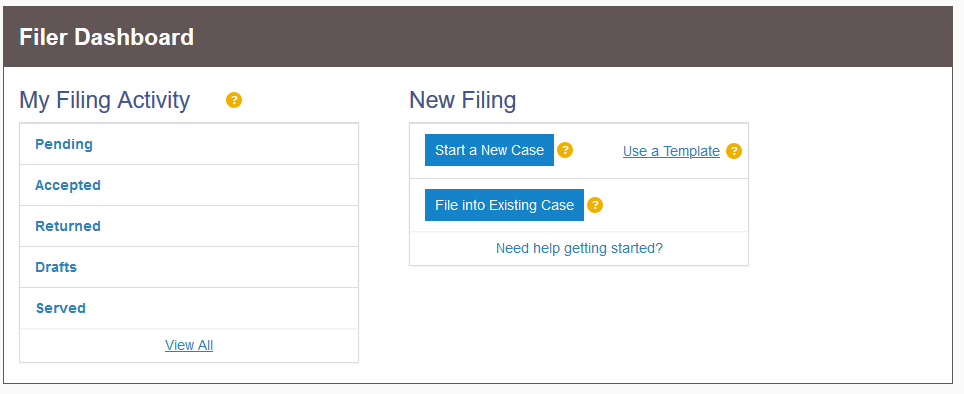Open the Pending filings list

[64, 144]
